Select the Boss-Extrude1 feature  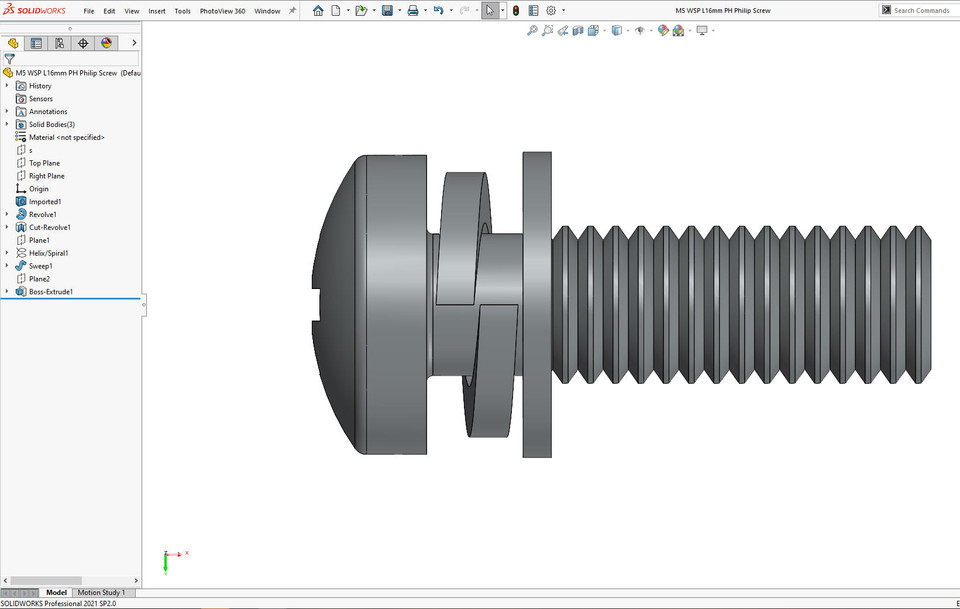coord(49,291)
